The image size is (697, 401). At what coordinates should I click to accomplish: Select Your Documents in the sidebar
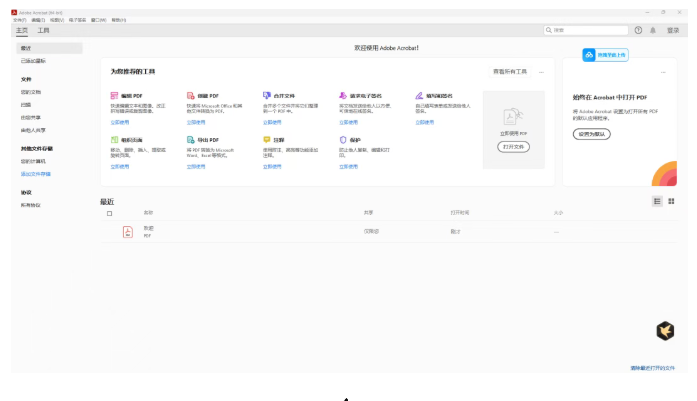click(31, 92)
